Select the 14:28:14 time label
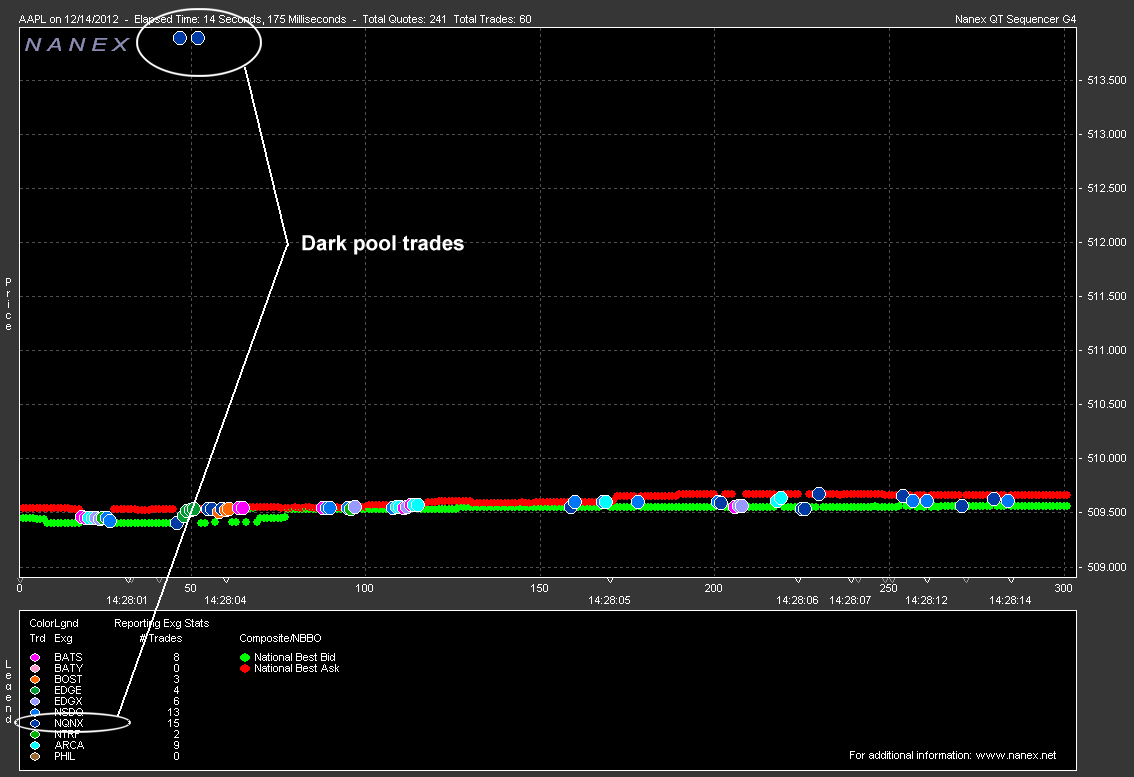1134x777 pixels. pos(1010,600)
